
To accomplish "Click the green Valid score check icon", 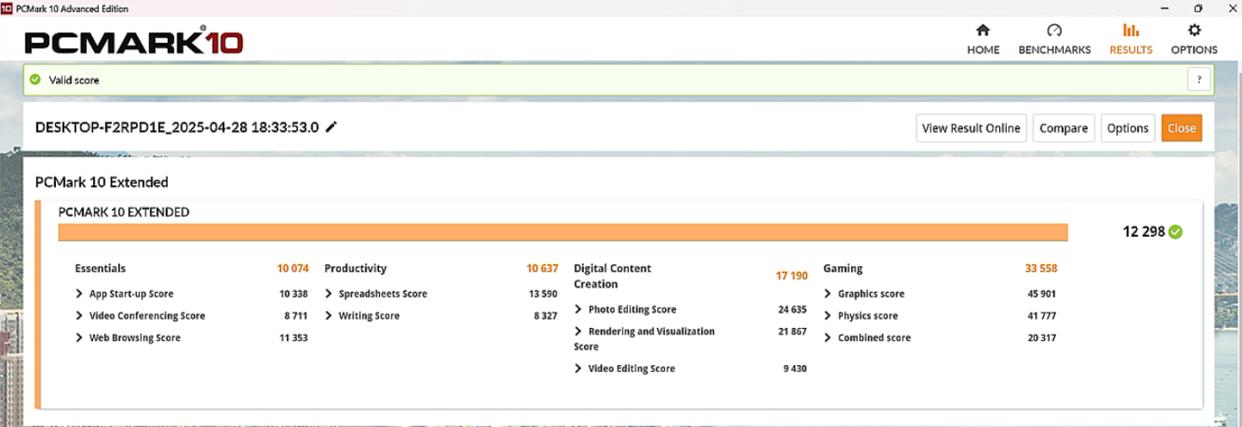I will point(36,80).
